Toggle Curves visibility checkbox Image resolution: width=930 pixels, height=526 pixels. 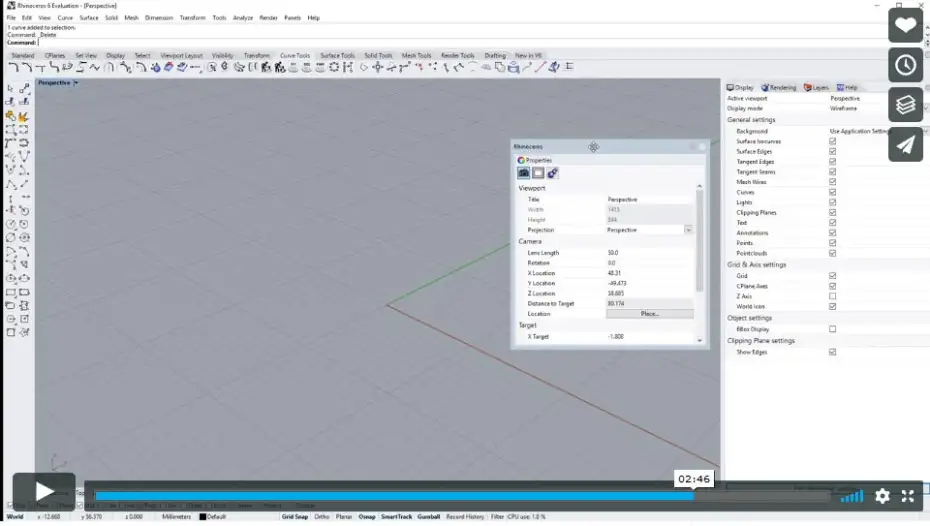(833, 192)
